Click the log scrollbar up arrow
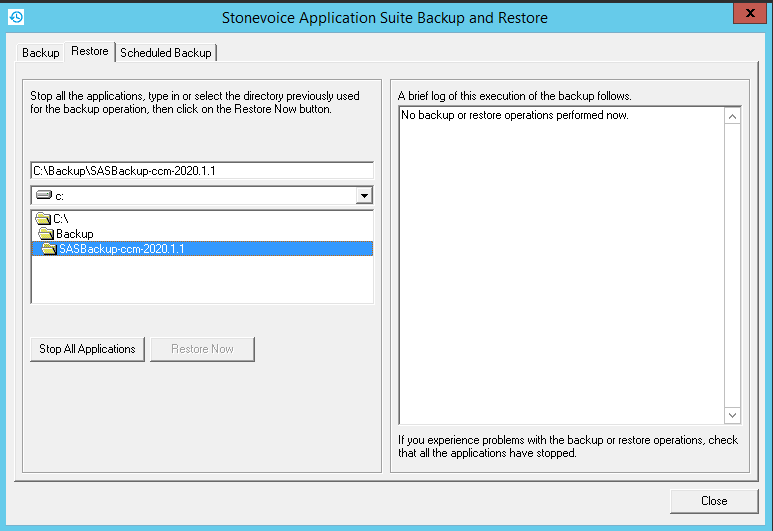 (732, 117)
